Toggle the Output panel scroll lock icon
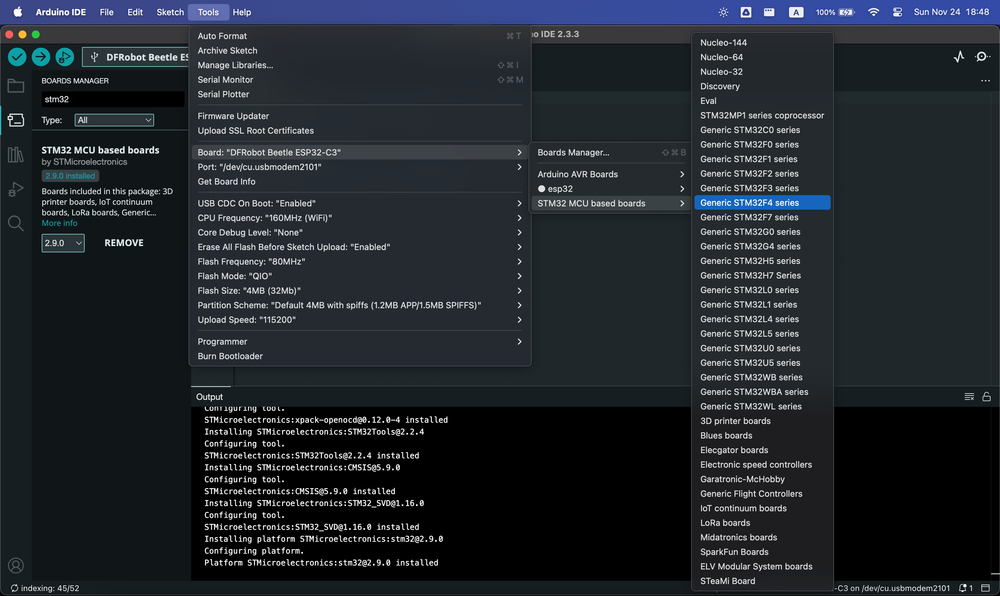Screen dimensions: 1000x596 coord(986,397)
